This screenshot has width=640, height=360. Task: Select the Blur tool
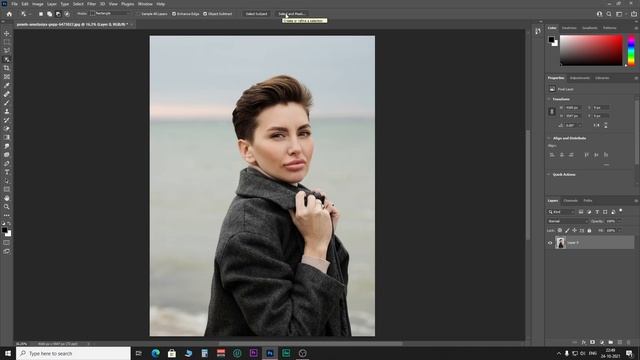[x=7, y=146]
